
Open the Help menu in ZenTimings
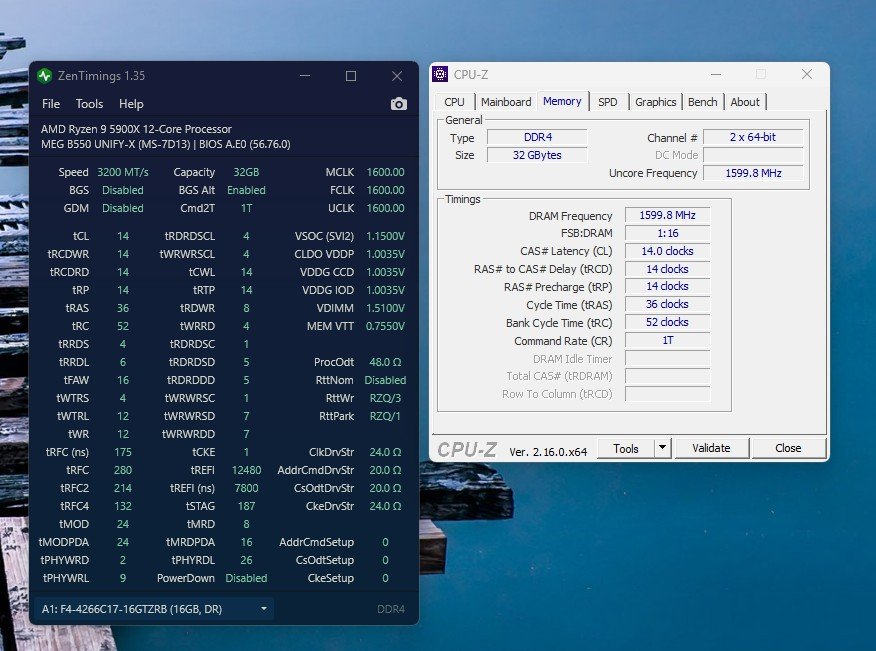pyautogui.click(x=131, y=104)
